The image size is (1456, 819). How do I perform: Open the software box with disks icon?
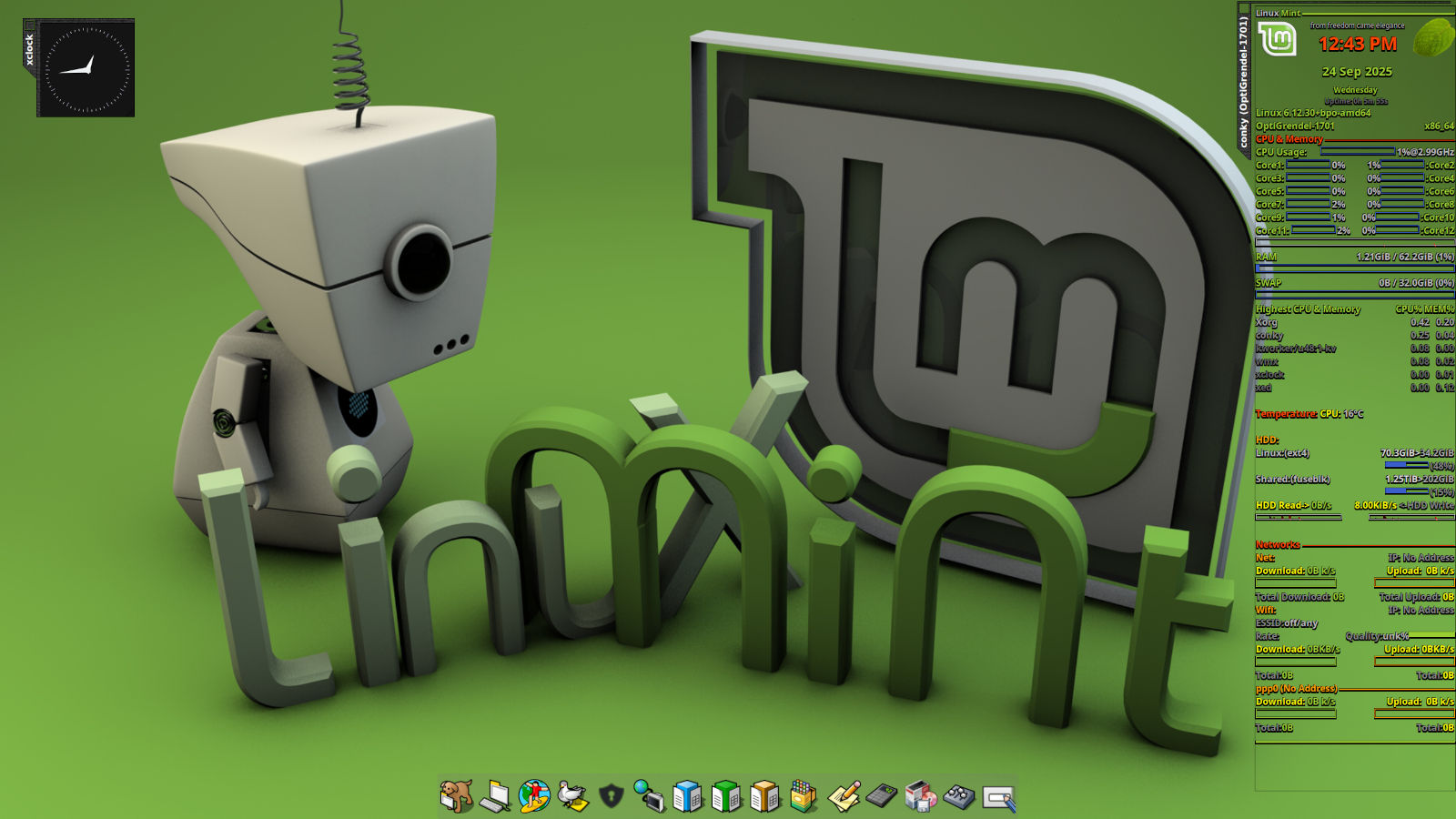click(x=920, y=796)
